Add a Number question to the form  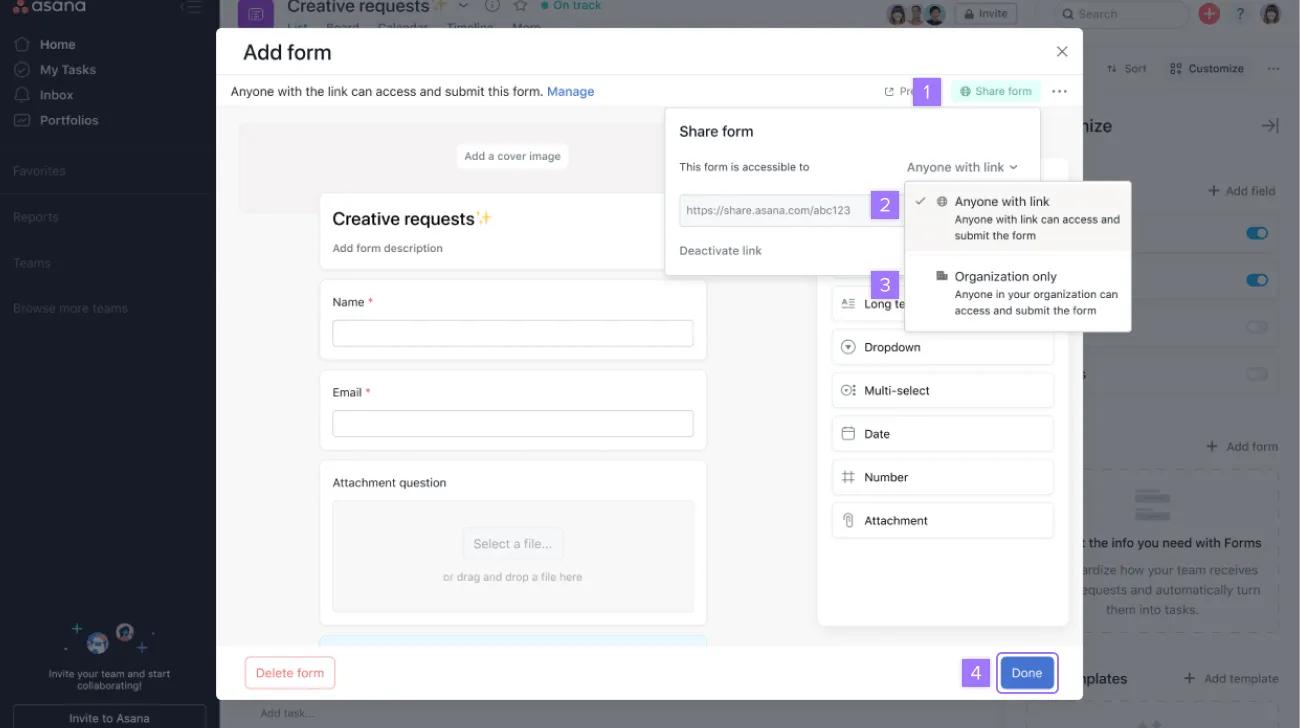(941, 476)
